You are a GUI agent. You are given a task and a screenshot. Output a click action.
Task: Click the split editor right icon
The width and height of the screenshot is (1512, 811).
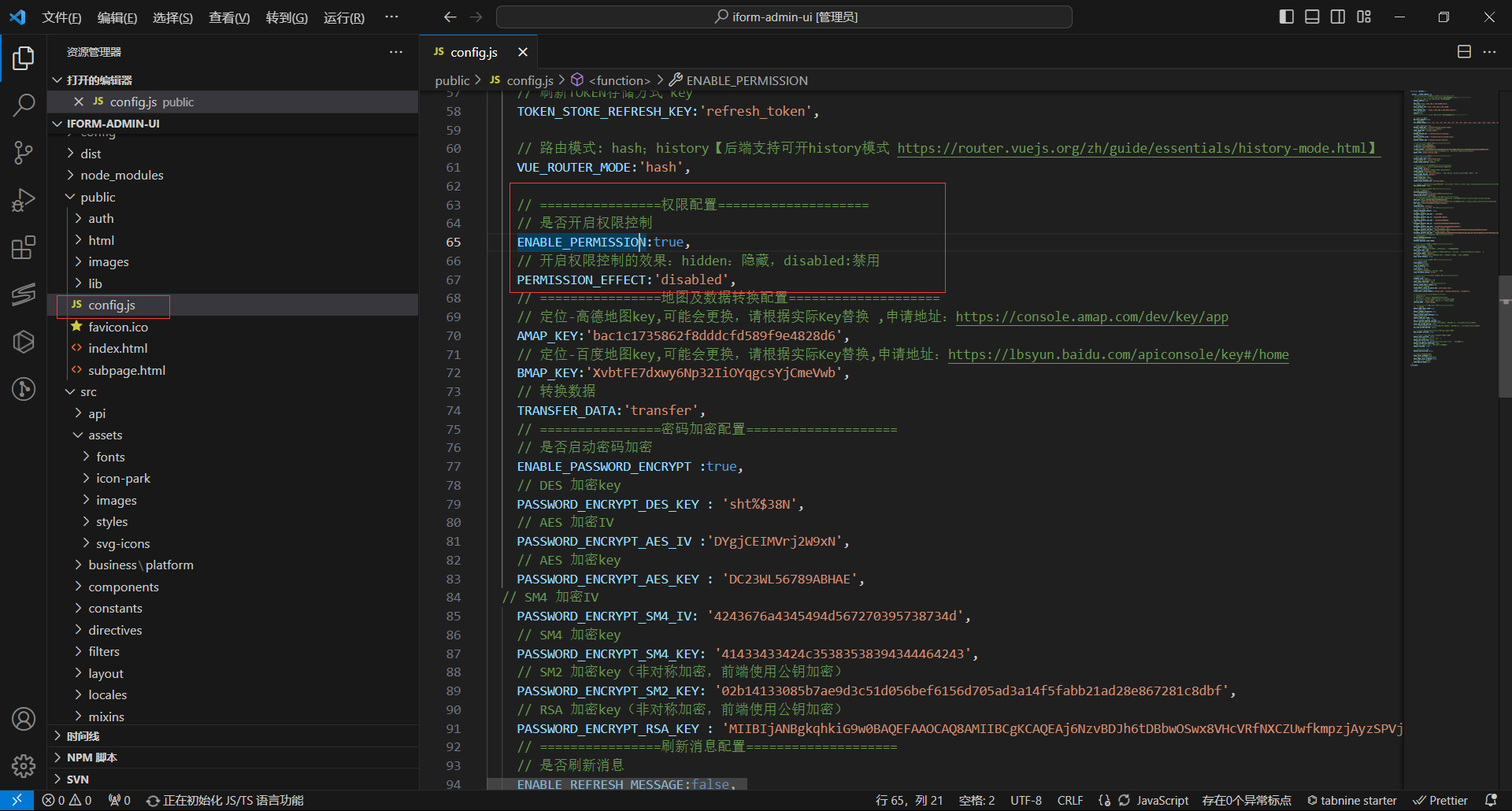point(1464,52)
